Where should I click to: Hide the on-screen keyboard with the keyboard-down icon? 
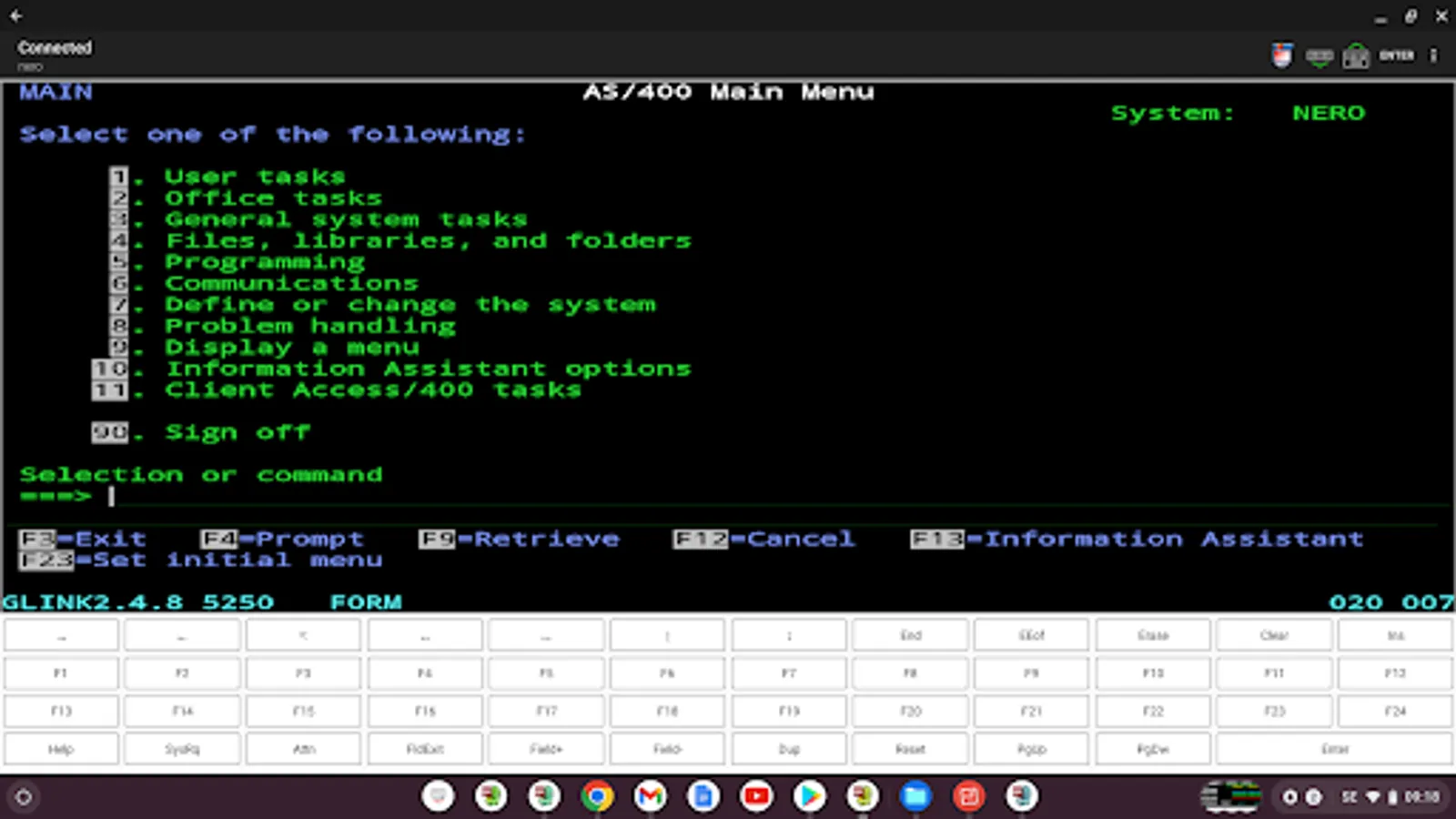tap(1319, 56)
